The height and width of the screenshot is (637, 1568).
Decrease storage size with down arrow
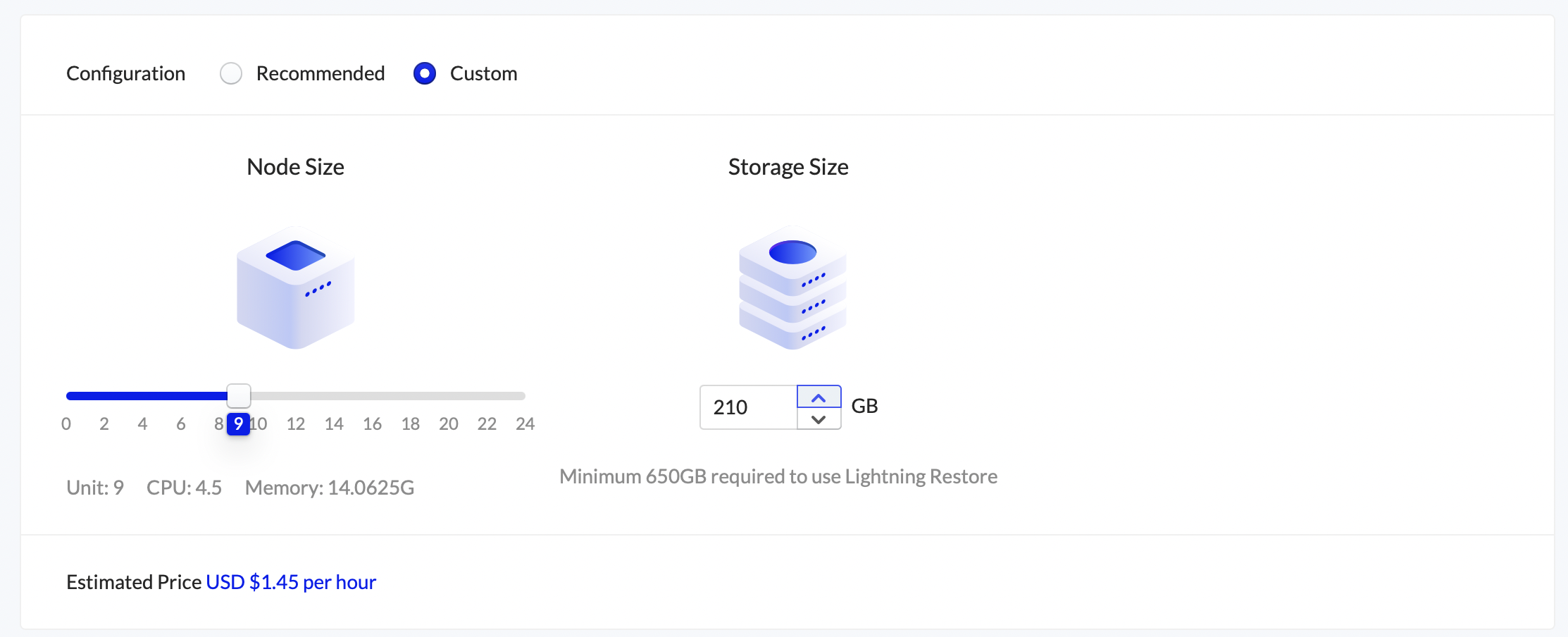click(819, 419)
